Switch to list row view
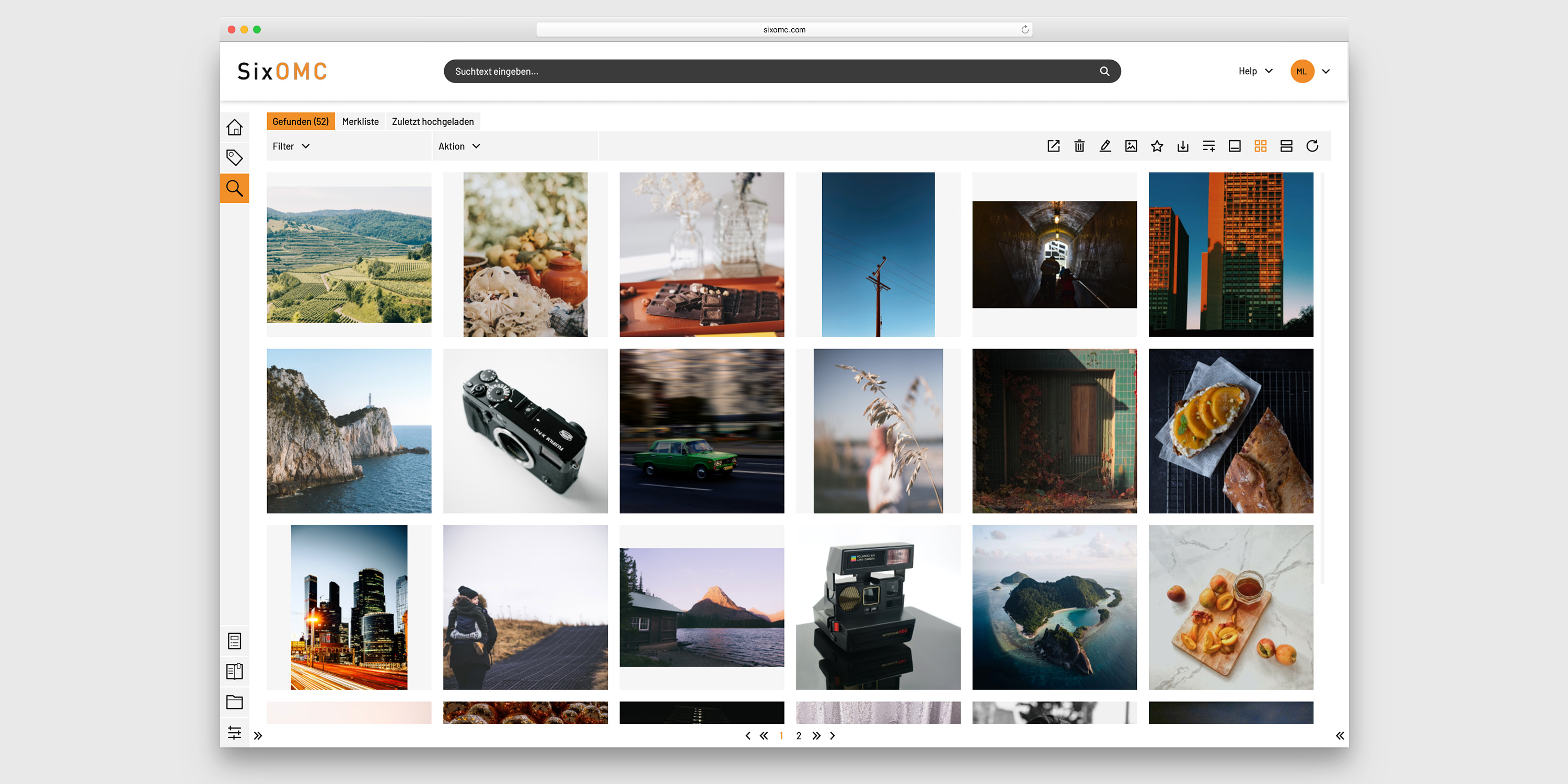This screenshot has height=784, width=1568. point(1286,146)
